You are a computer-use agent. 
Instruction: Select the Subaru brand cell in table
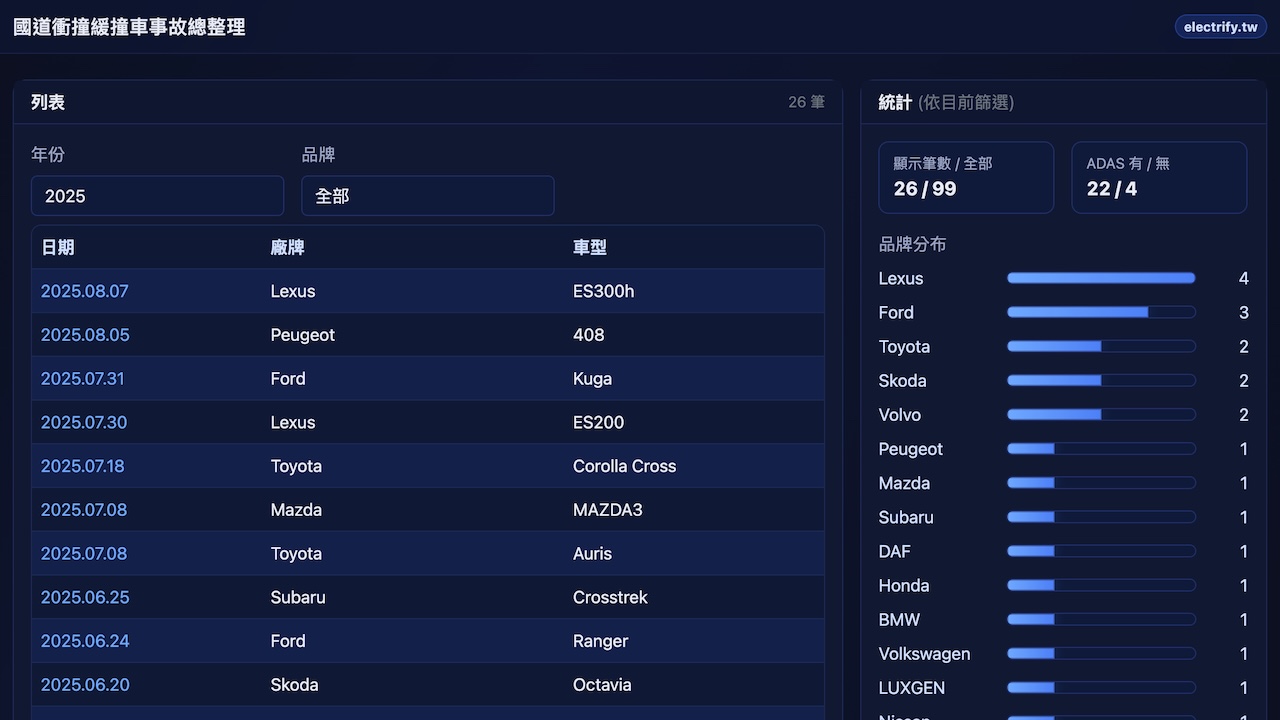(x=298, y=597)
